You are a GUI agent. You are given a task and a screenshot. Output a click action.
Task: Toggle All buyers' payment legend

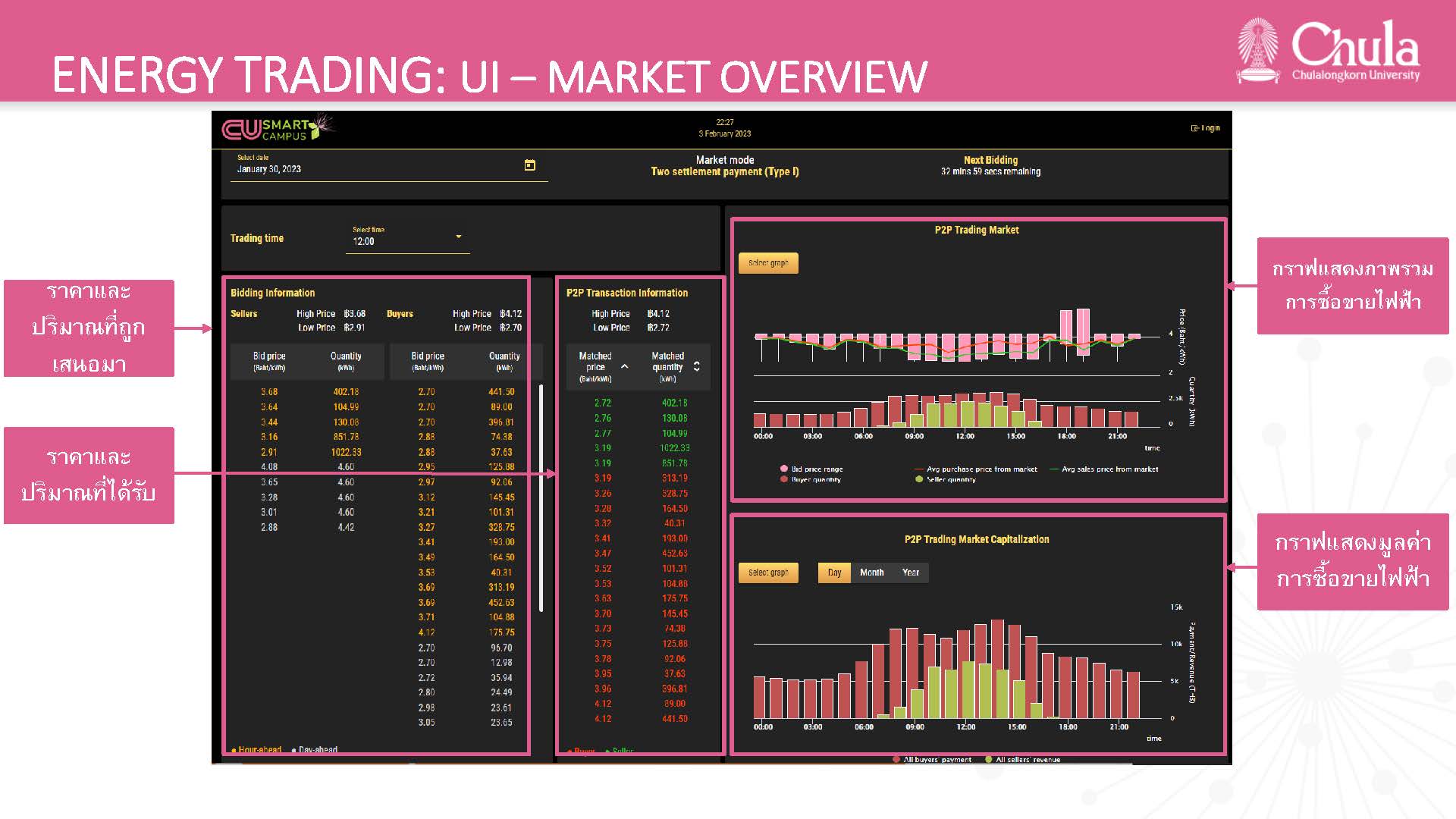click(897, 759)
